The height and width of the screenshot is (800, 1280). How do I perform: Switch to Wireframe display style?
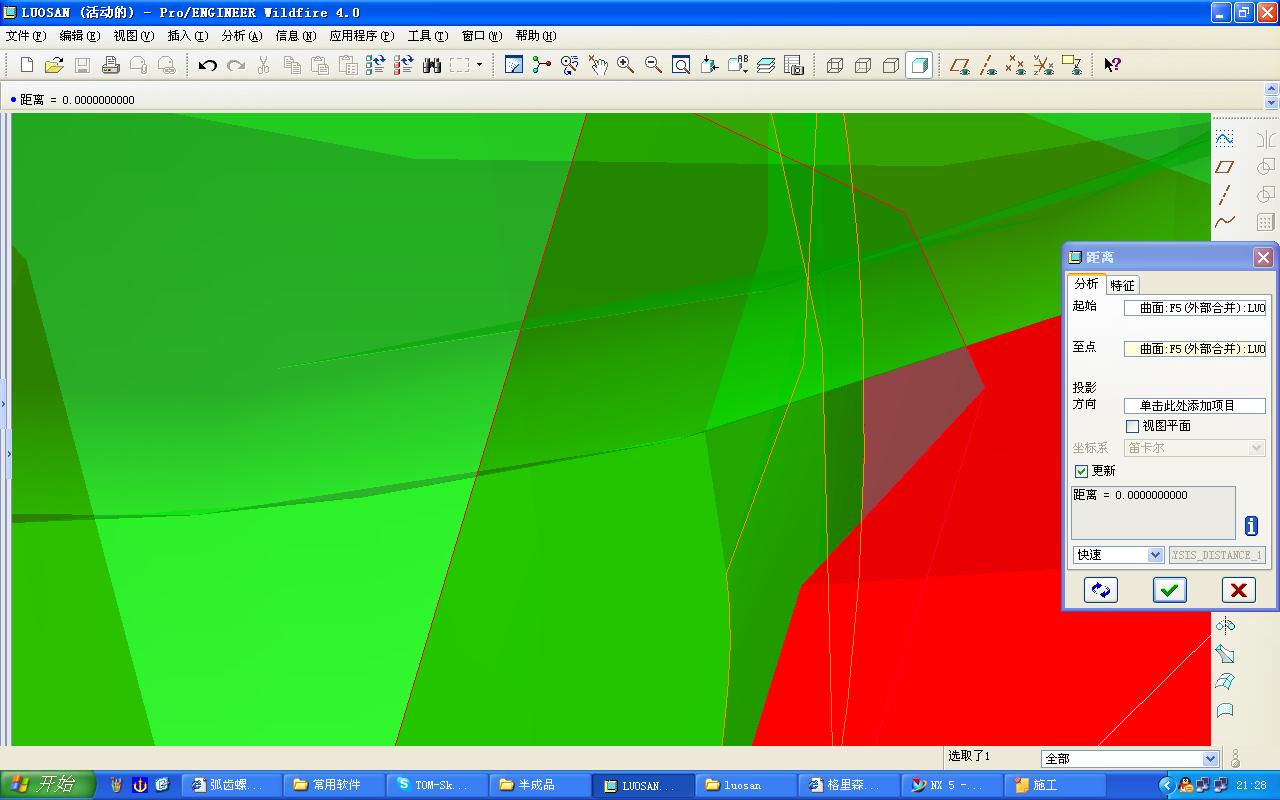tap(835, 65)
